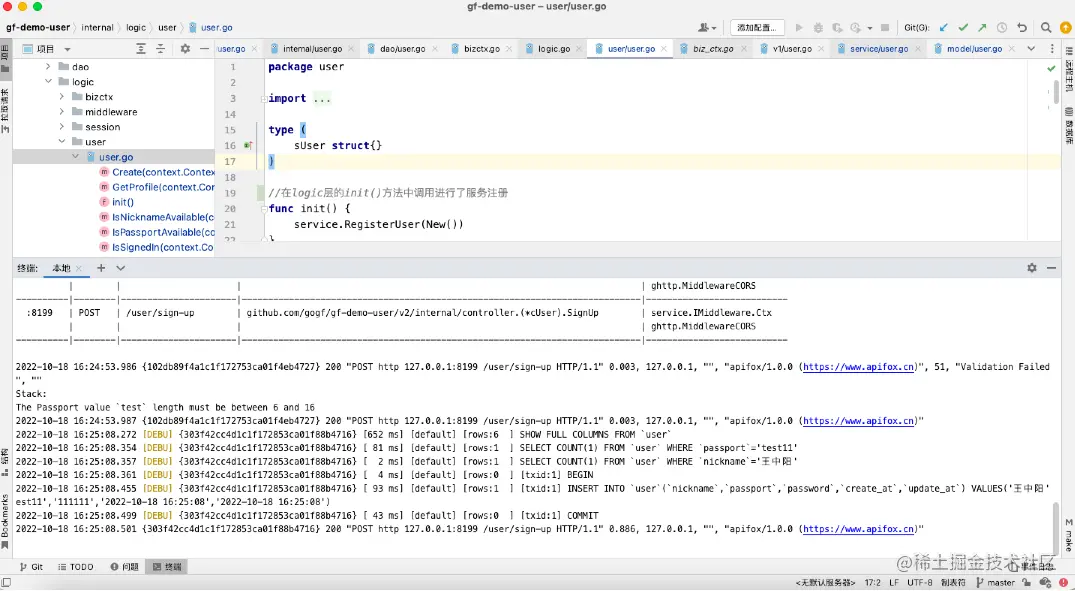
Task: Switch to the v1/user.go tab
Action: coord(792,49)
